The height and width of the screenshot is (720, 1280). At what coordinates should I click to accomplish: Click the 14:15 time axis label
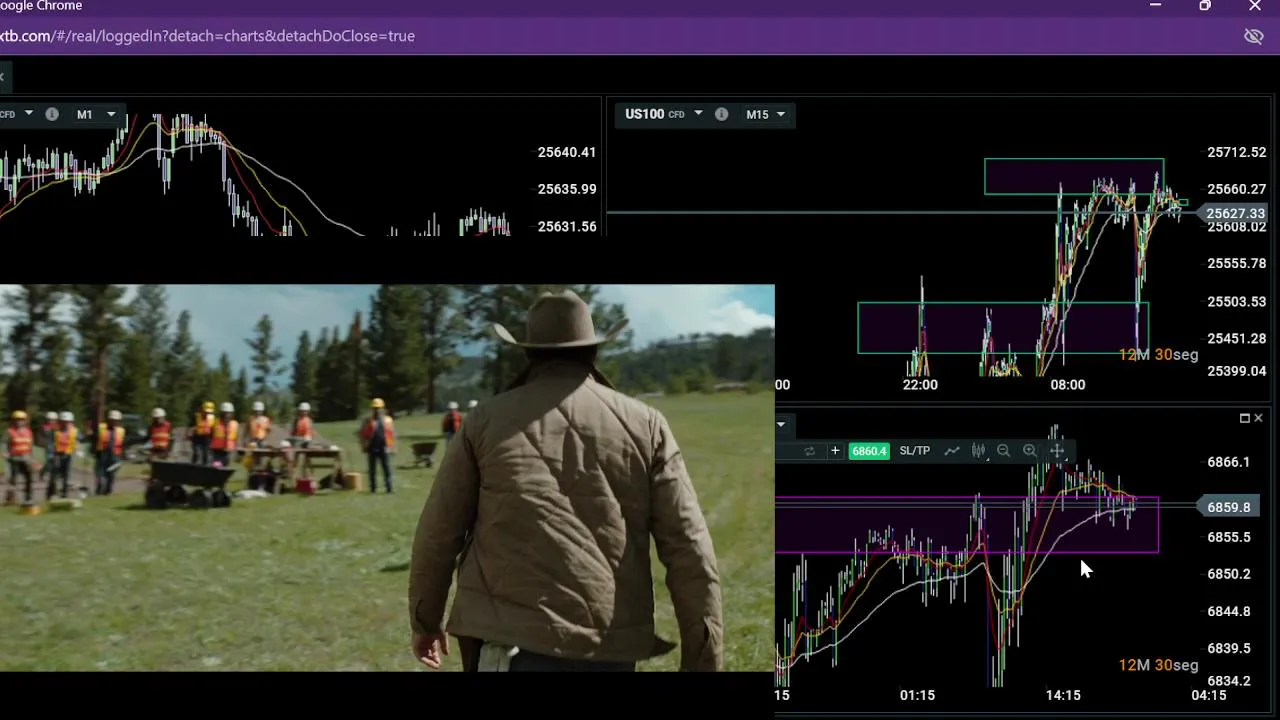pyautogui.click(x=1063, y=695)
